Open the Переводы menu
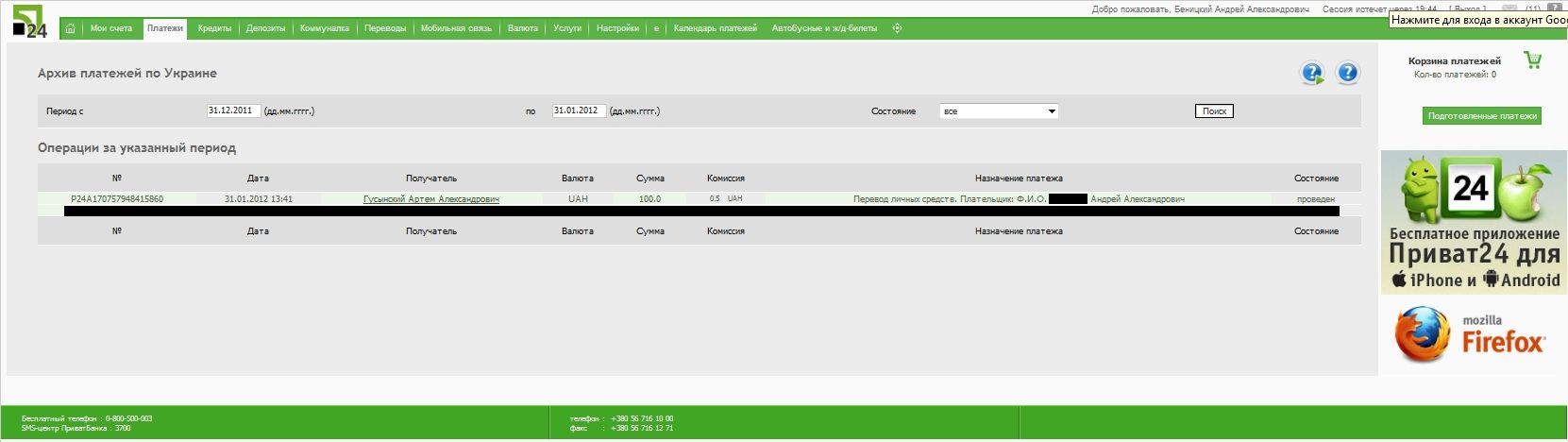Viewport: 1568px width, 442px height. (x=385, y=28)
